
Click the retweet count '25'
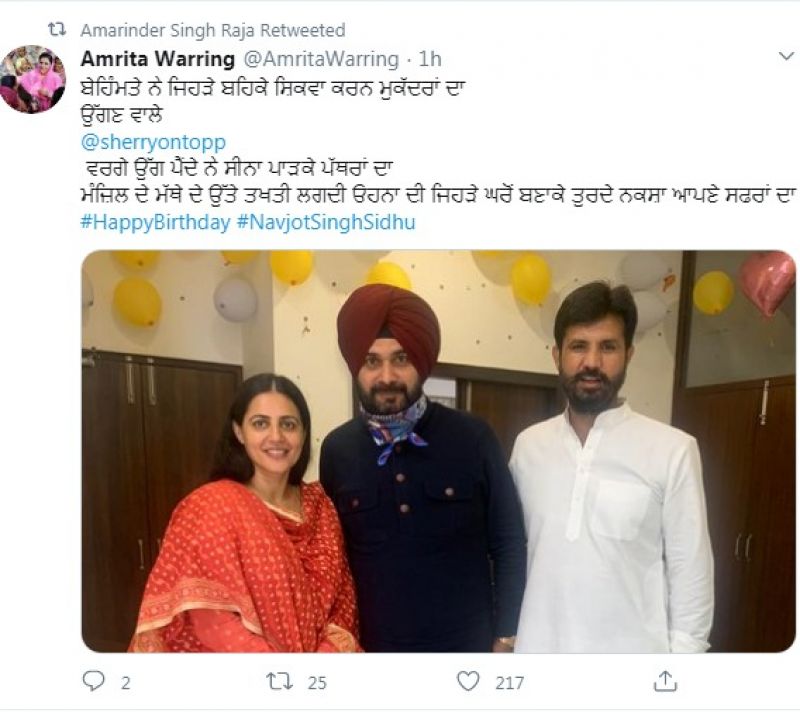click(317, 682)
